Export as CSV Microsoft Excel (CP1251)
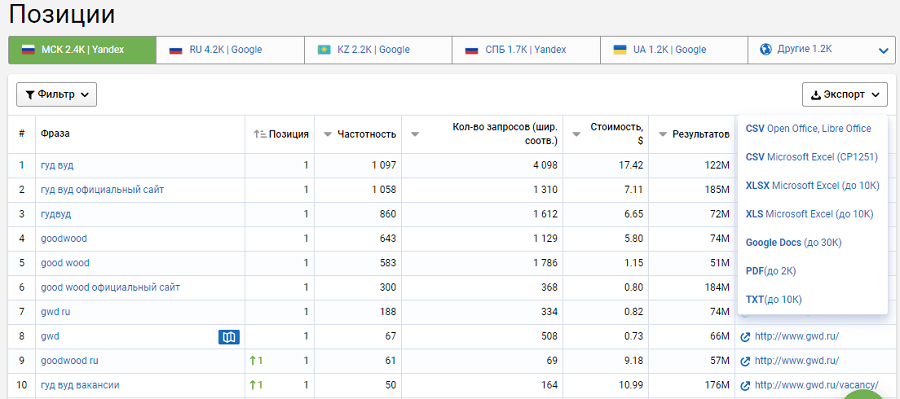The width and height of the screenshot is (900, 399). click(x=812, y=157)
